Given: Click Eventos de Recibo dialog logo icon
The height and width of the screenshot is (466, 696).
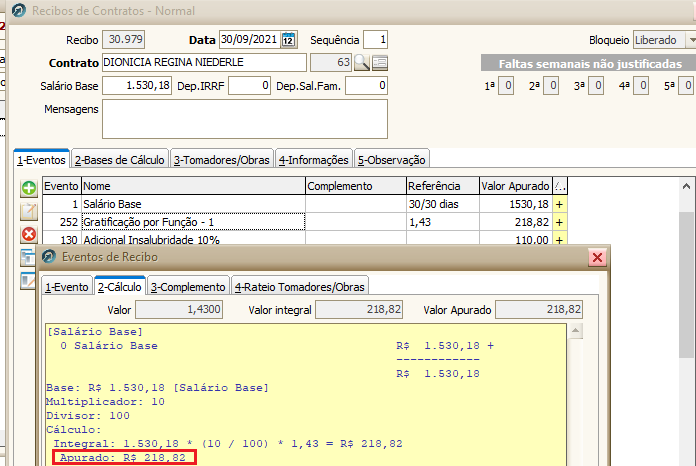Looking at the screenshot, I should (x=49, y=257).
